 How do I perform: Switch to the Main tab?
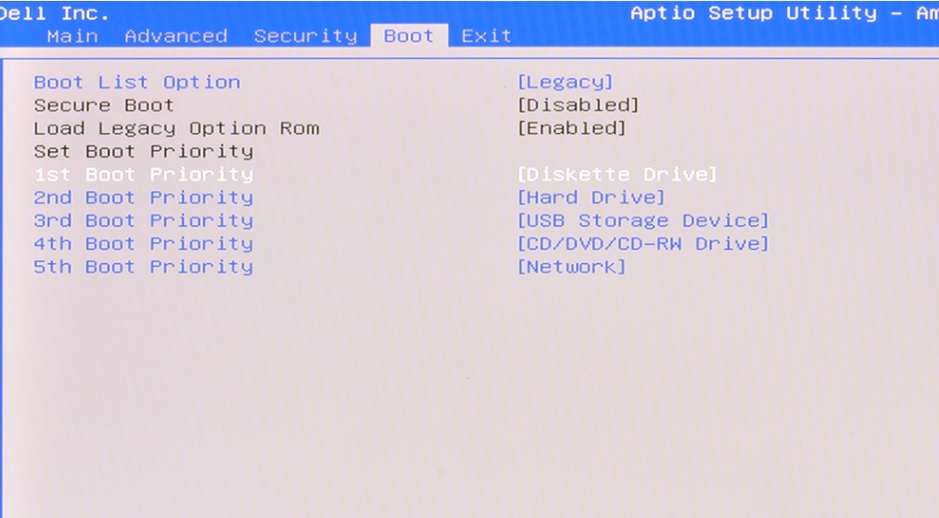click(x=72, y=36)
